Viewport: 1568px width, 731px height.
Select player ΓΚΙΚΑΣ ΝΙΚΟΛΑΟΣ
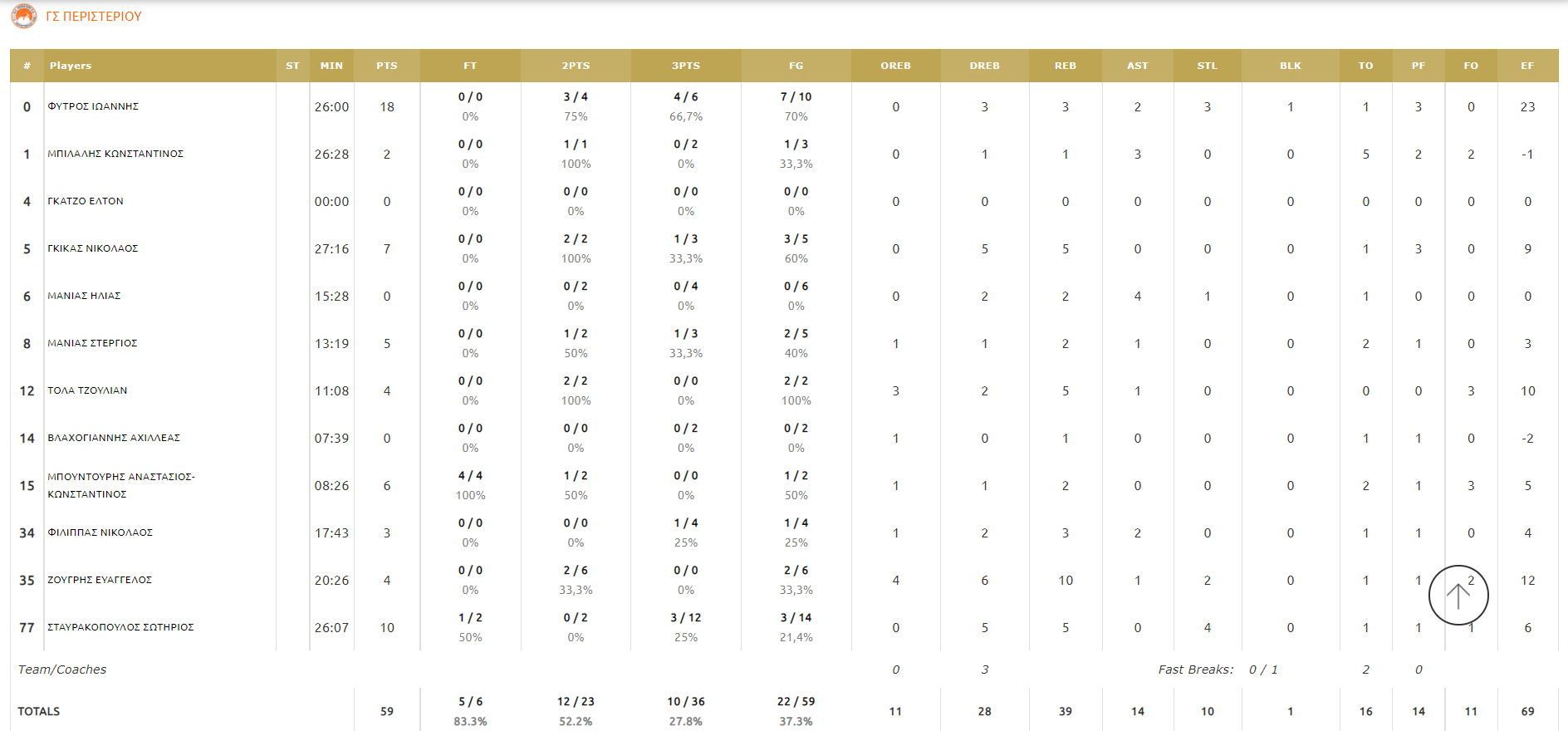click(93, 248)
